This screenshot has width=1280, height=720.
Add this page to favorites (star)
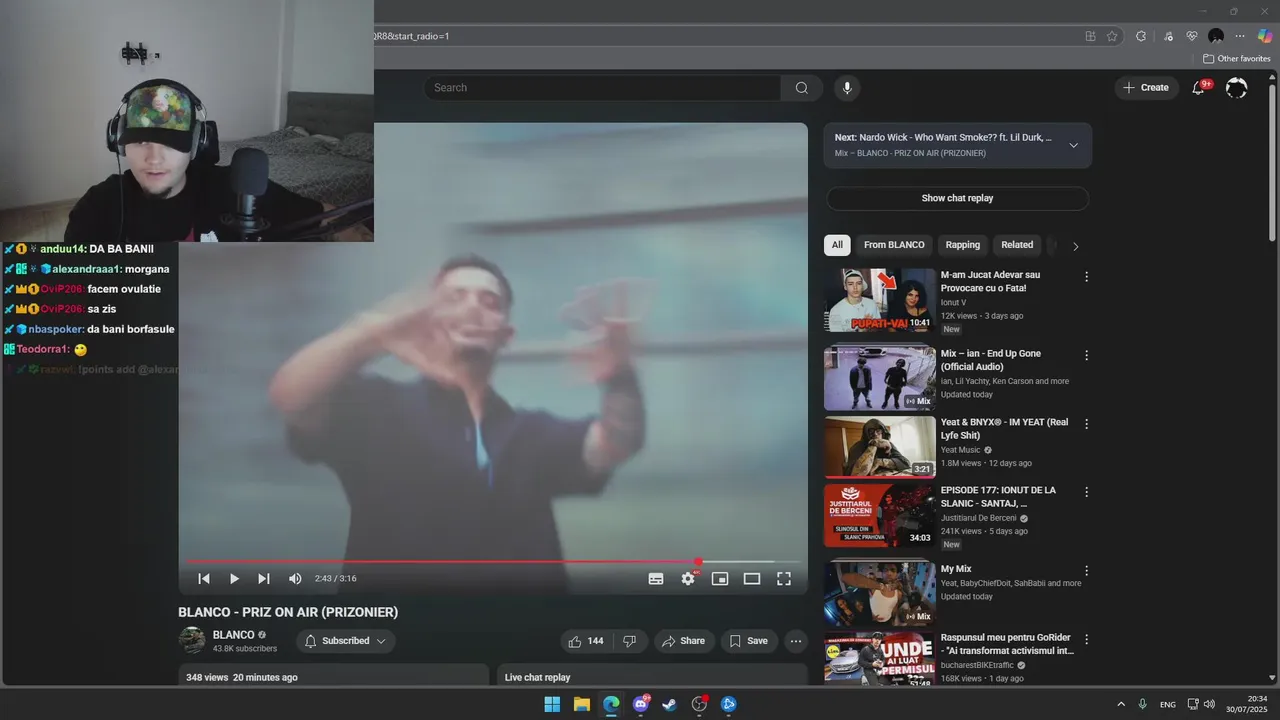click(x=1112, y=36)
